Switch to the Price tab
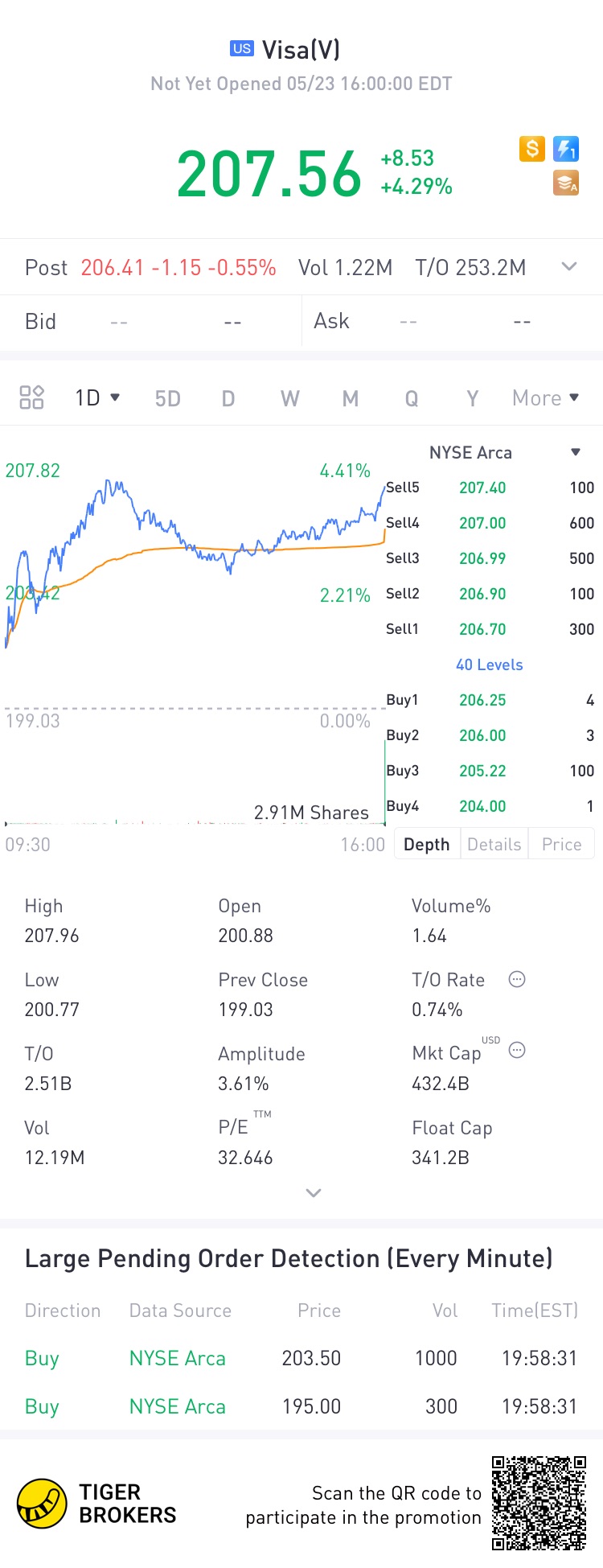The height and width of the screenshot is (1568, 603). 561,844
